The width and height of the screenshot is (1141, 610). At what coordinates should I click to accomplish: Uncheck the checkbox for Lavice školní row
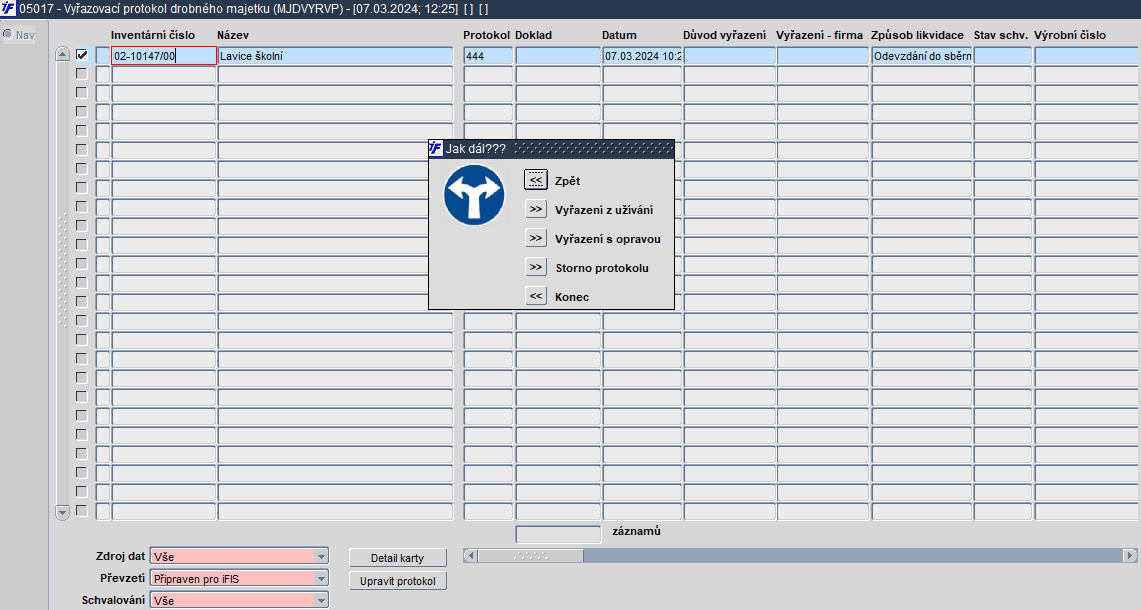82,55
